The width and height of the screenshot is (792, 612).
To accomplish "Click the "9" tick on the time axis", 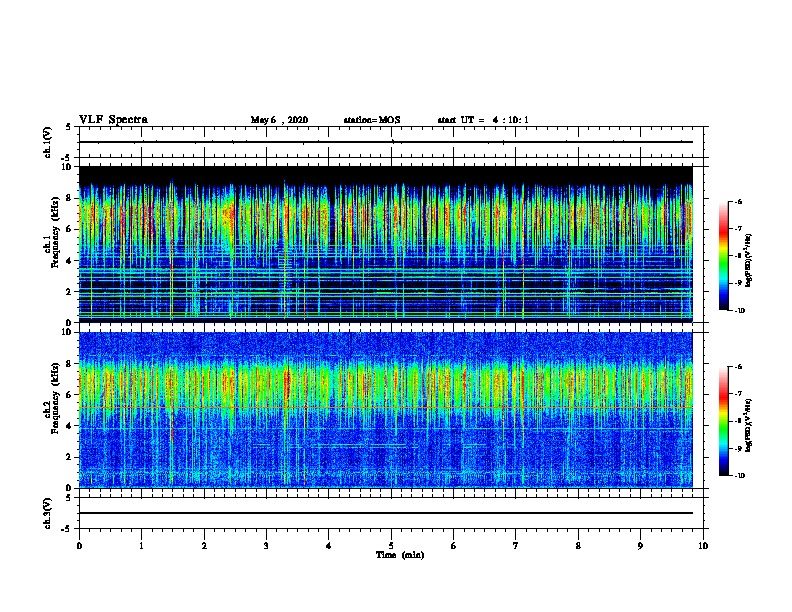I will click(640, 546).
